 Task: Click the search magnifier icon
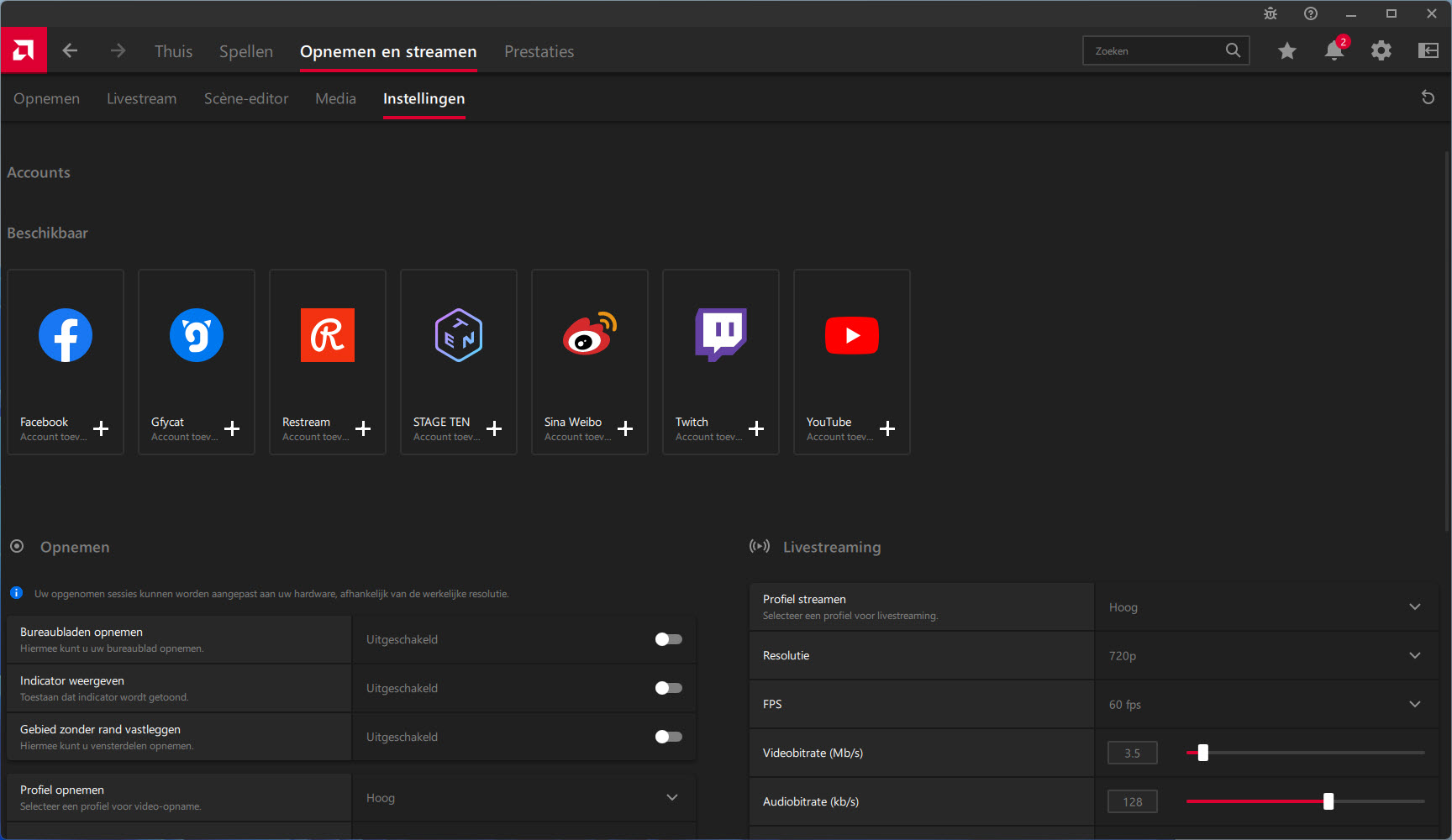point(1233,50)
